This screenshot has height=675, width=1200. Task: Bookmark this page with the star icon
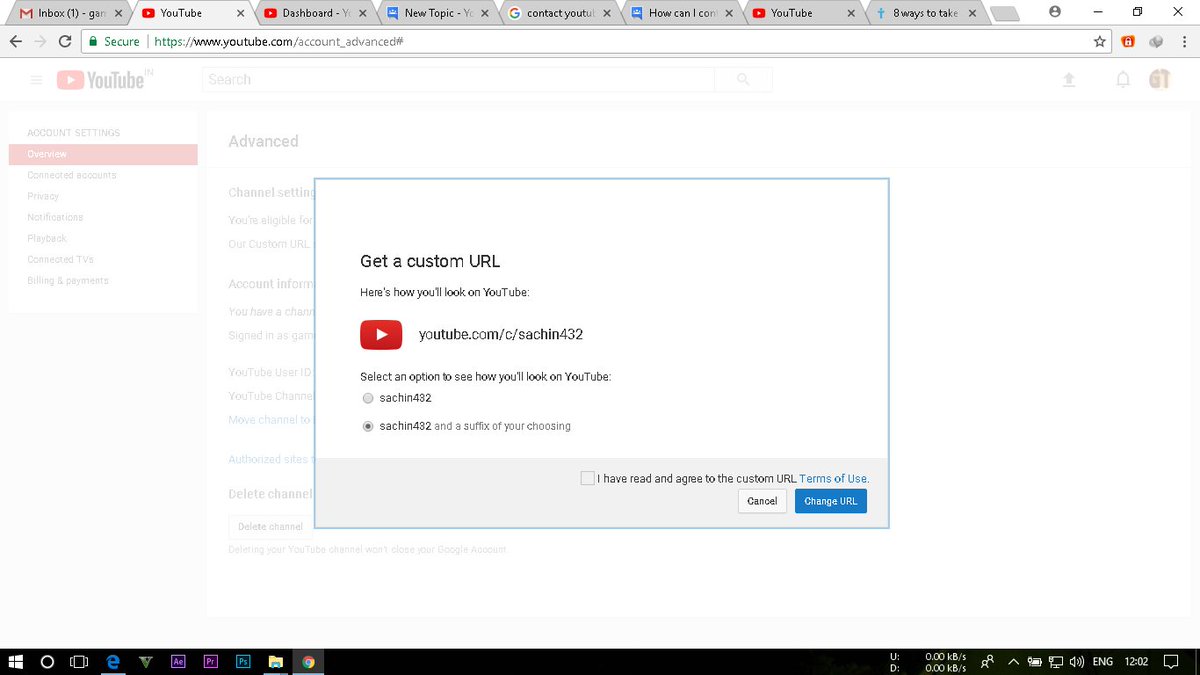click(1099, 42)
